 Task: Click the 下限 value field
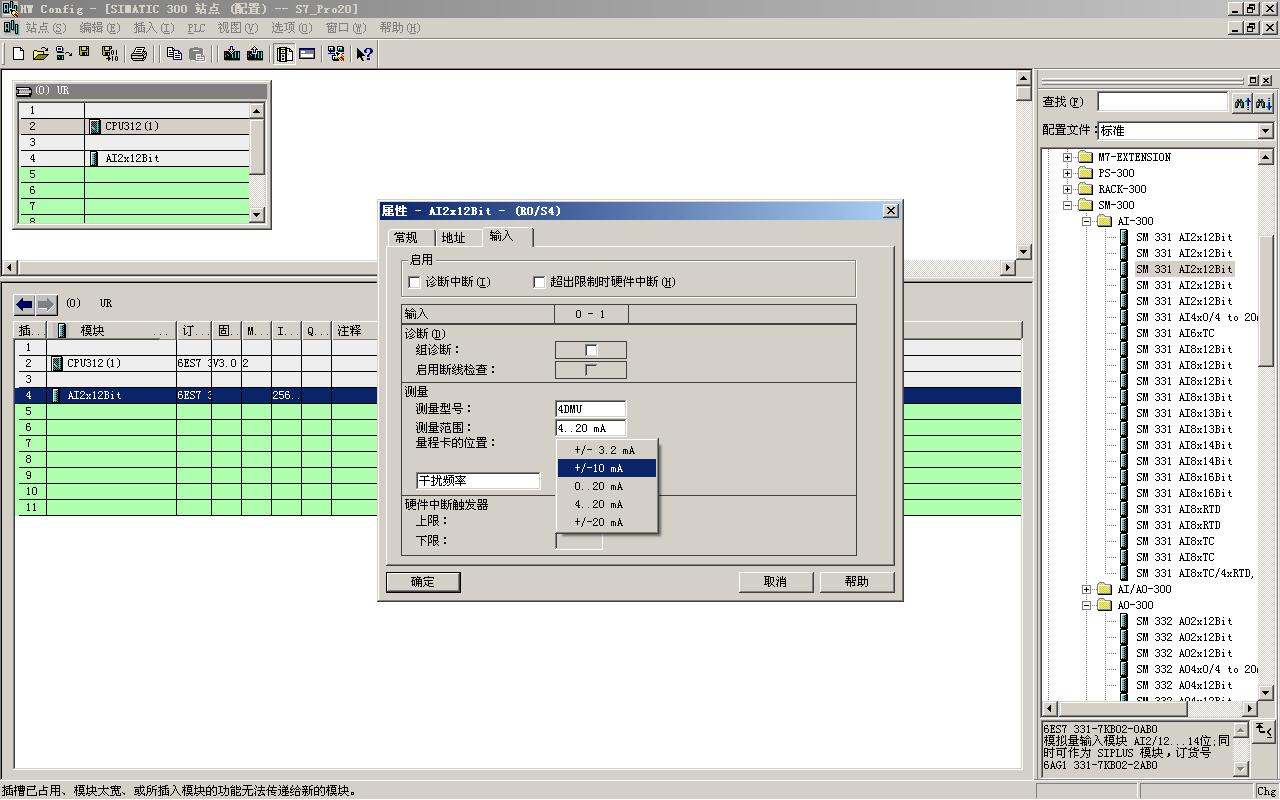579,541
